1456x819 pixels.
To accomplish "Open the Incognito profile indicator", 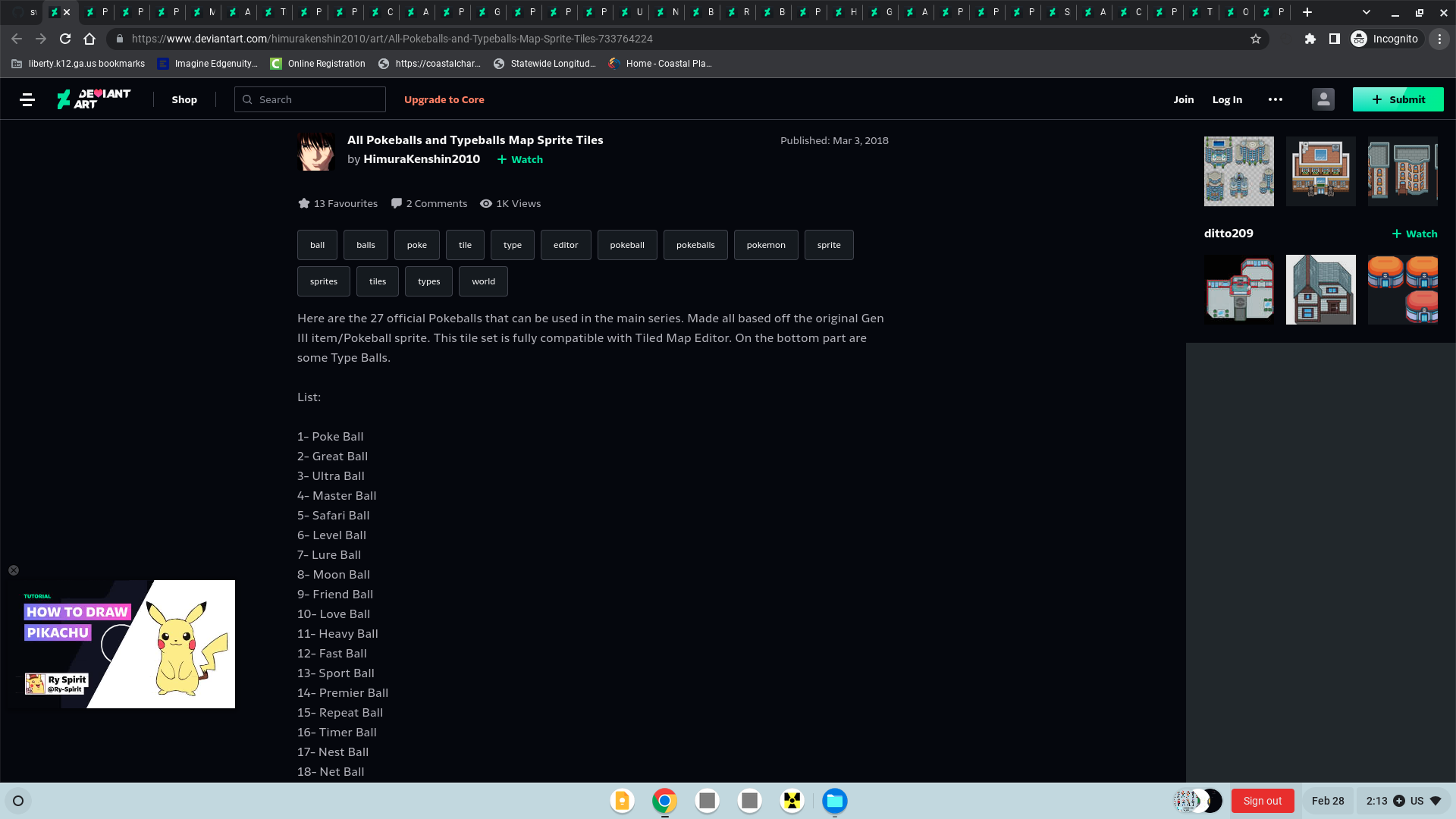I will [x=1385, y=39].
